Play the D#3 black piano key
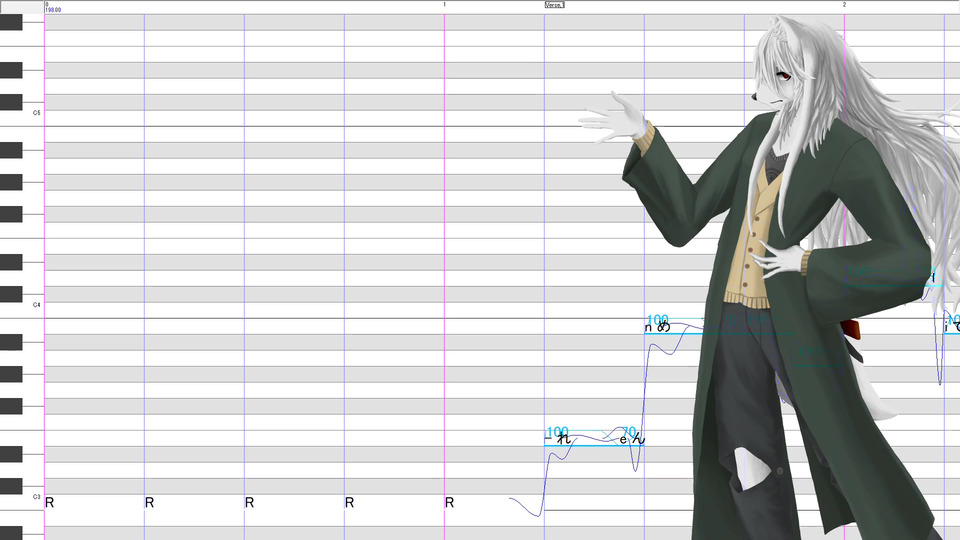Image resolution: width=960 pixels, height=540 pixels. [x=11, y=454]
